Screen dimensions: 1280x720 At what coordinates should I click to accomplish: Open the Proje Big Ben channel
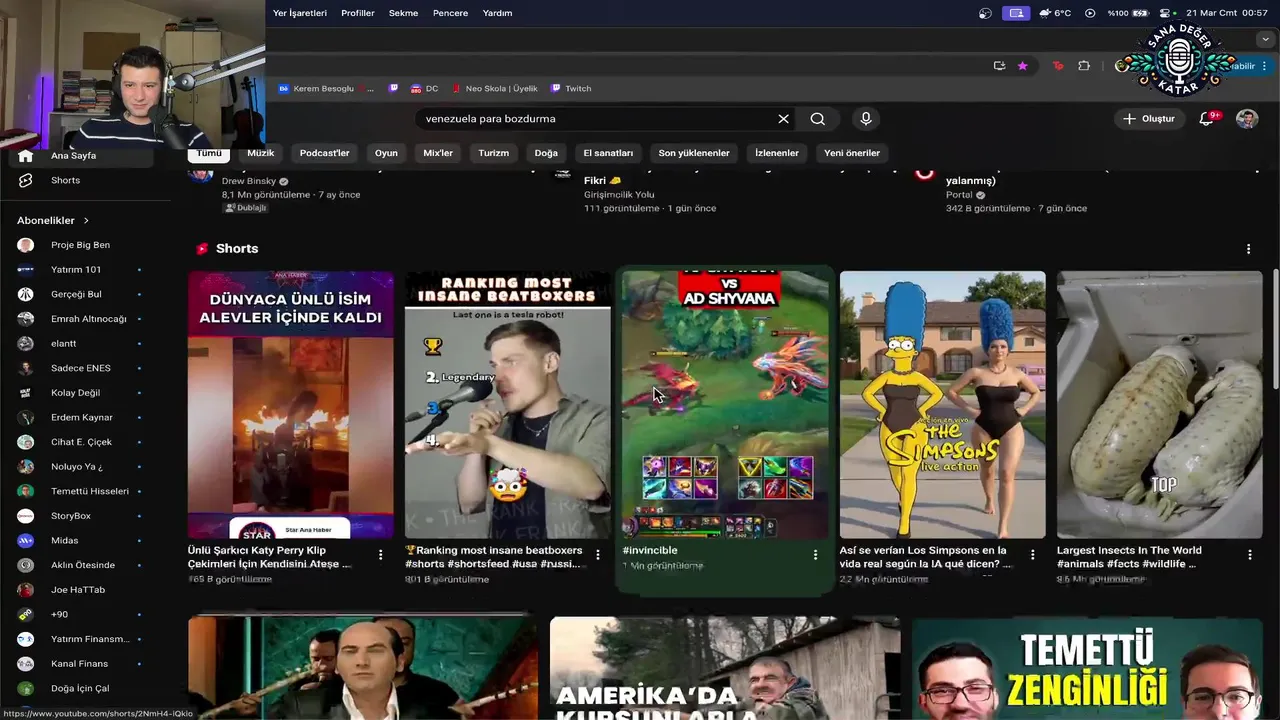click(80, 245)
